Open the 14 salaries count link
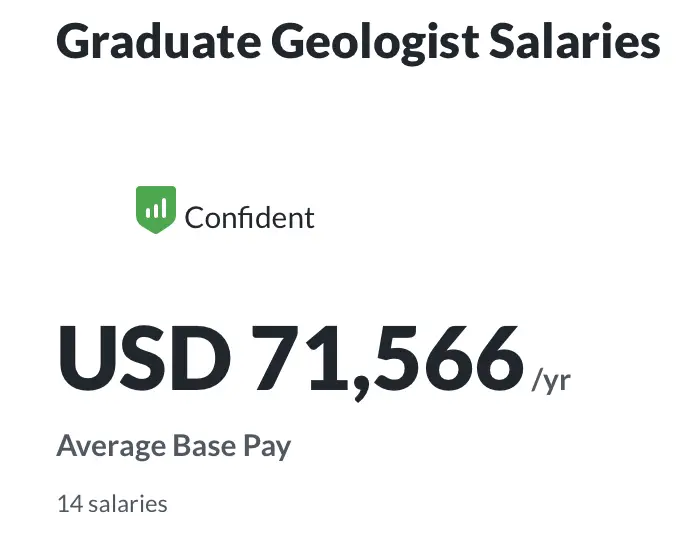Screen dimensions: 694x552 112,504
